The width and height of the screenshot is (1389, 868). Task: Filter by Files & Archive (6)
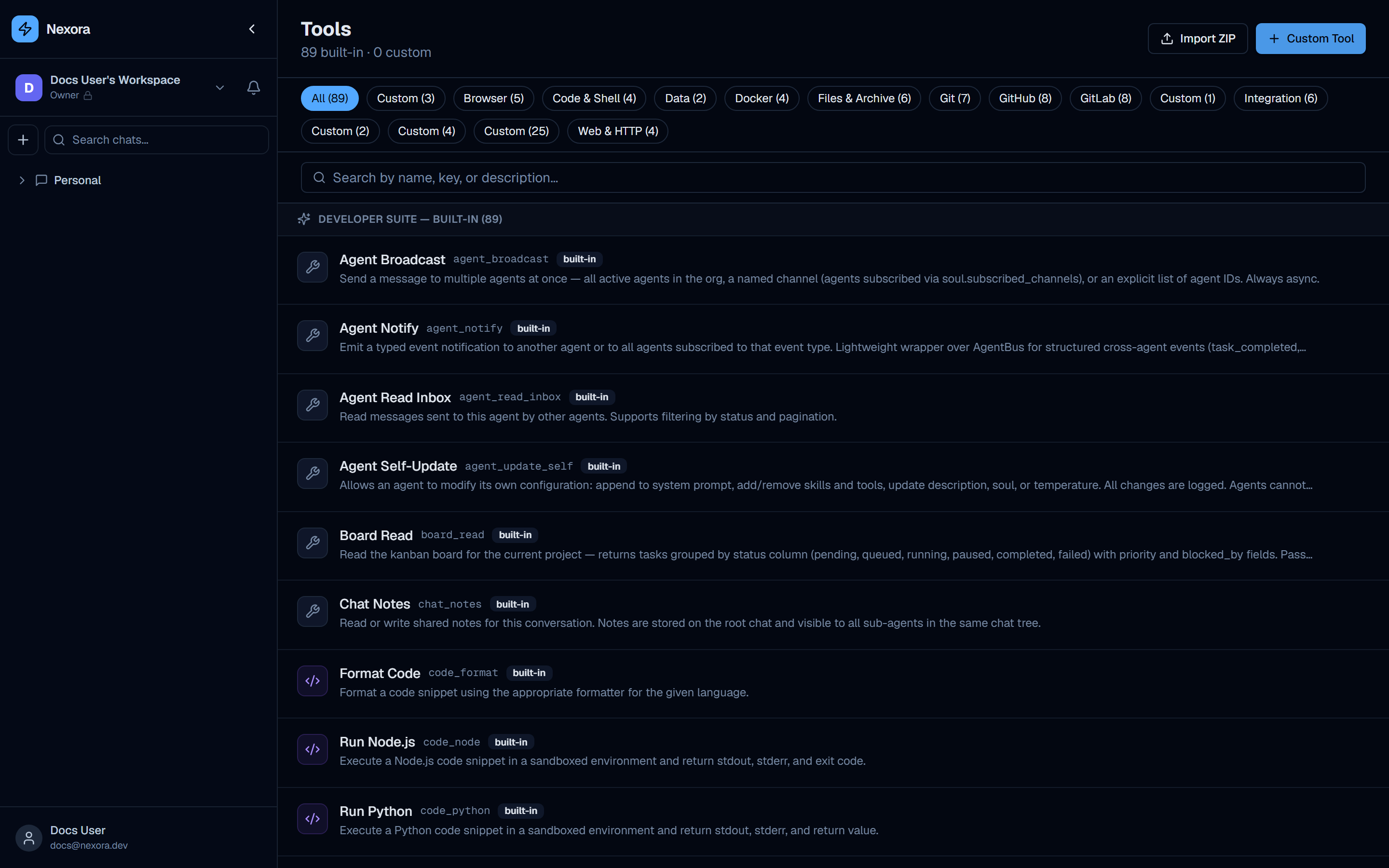864,98
